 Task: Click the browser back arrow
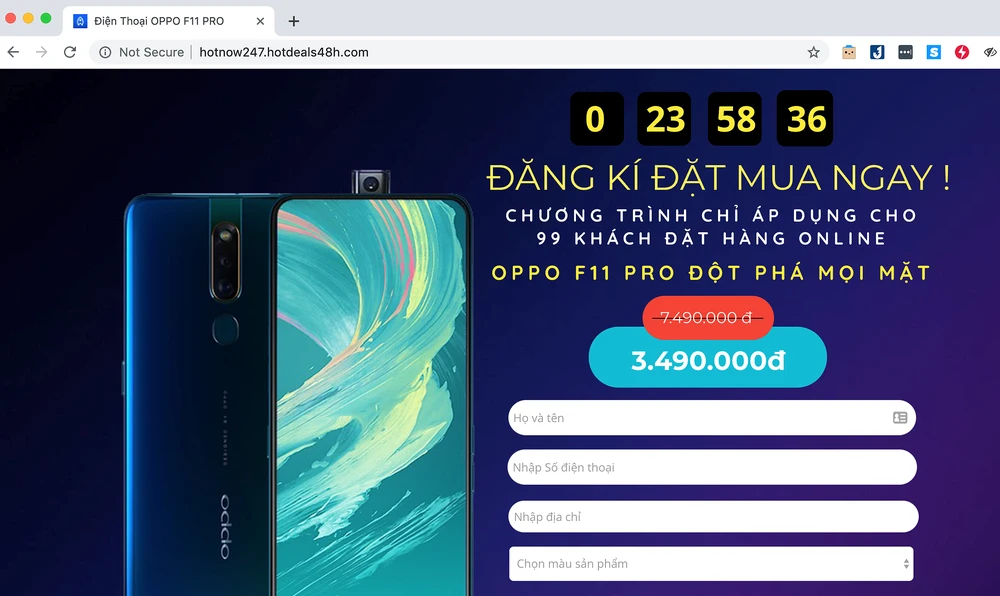[x=13, y=52]
